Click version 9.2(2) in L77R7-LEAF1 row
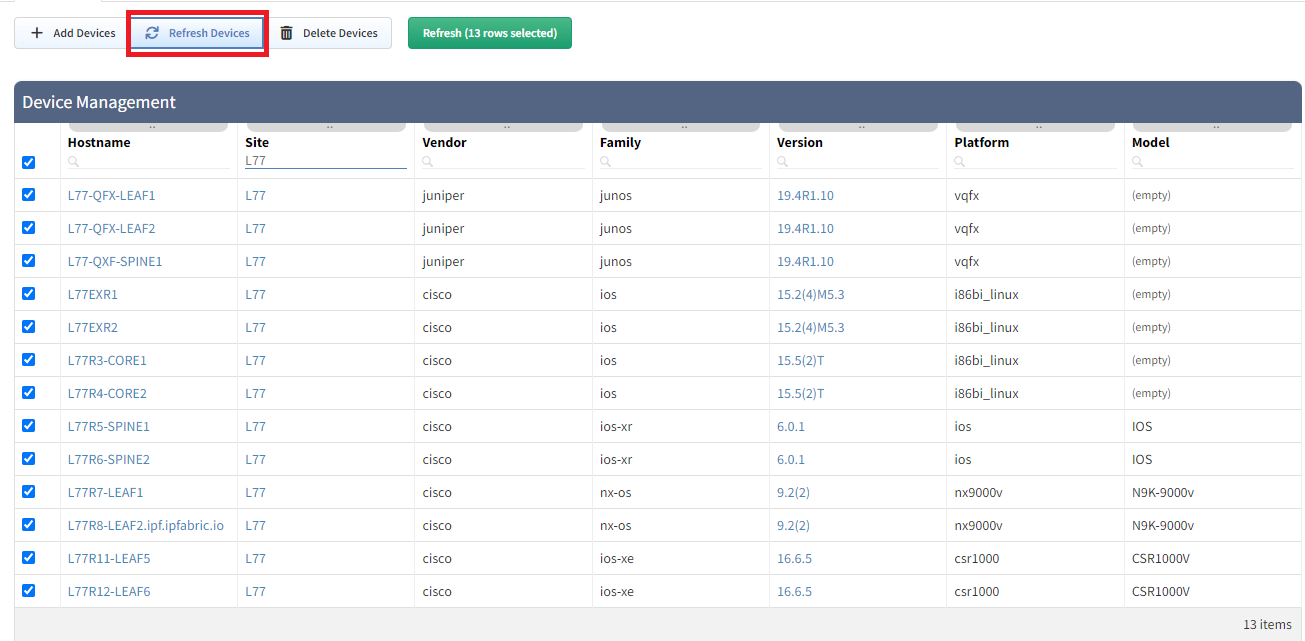The width and height of the screenshot is (1305, 641). click(794, 492)
